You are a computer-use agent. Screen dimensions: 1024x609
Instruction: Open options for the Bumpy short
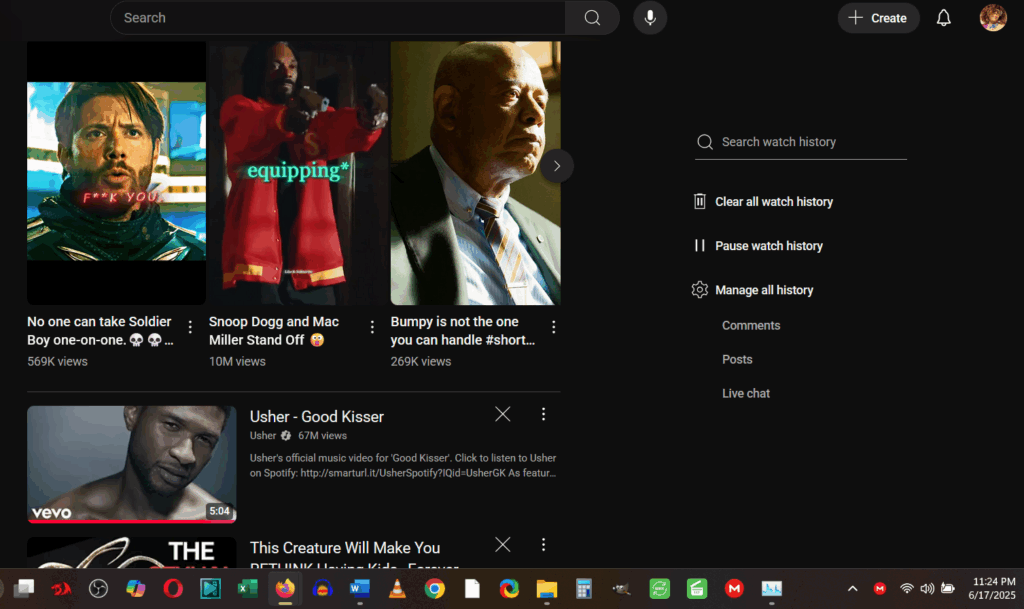point(554,327)
